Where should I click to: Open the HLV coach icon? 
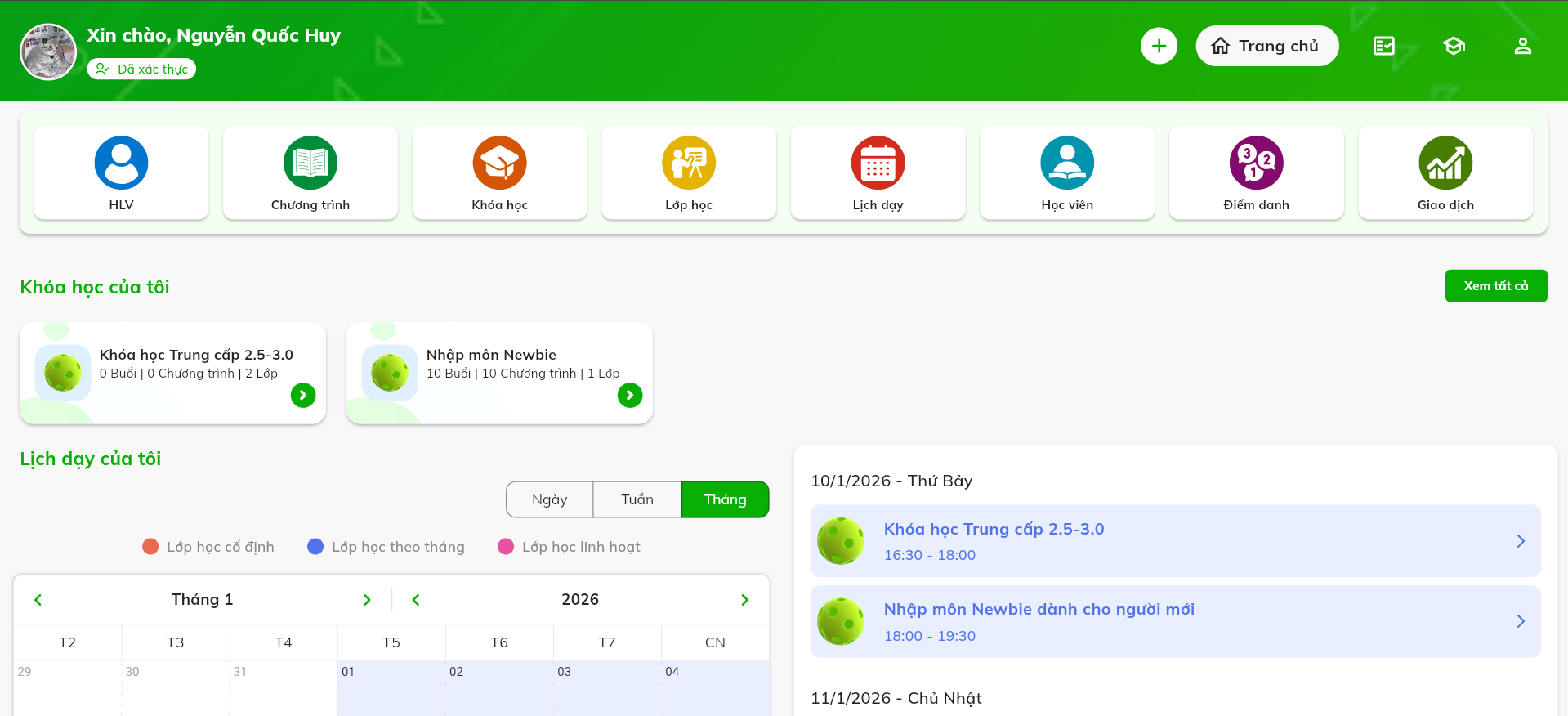tap(121, 163)
